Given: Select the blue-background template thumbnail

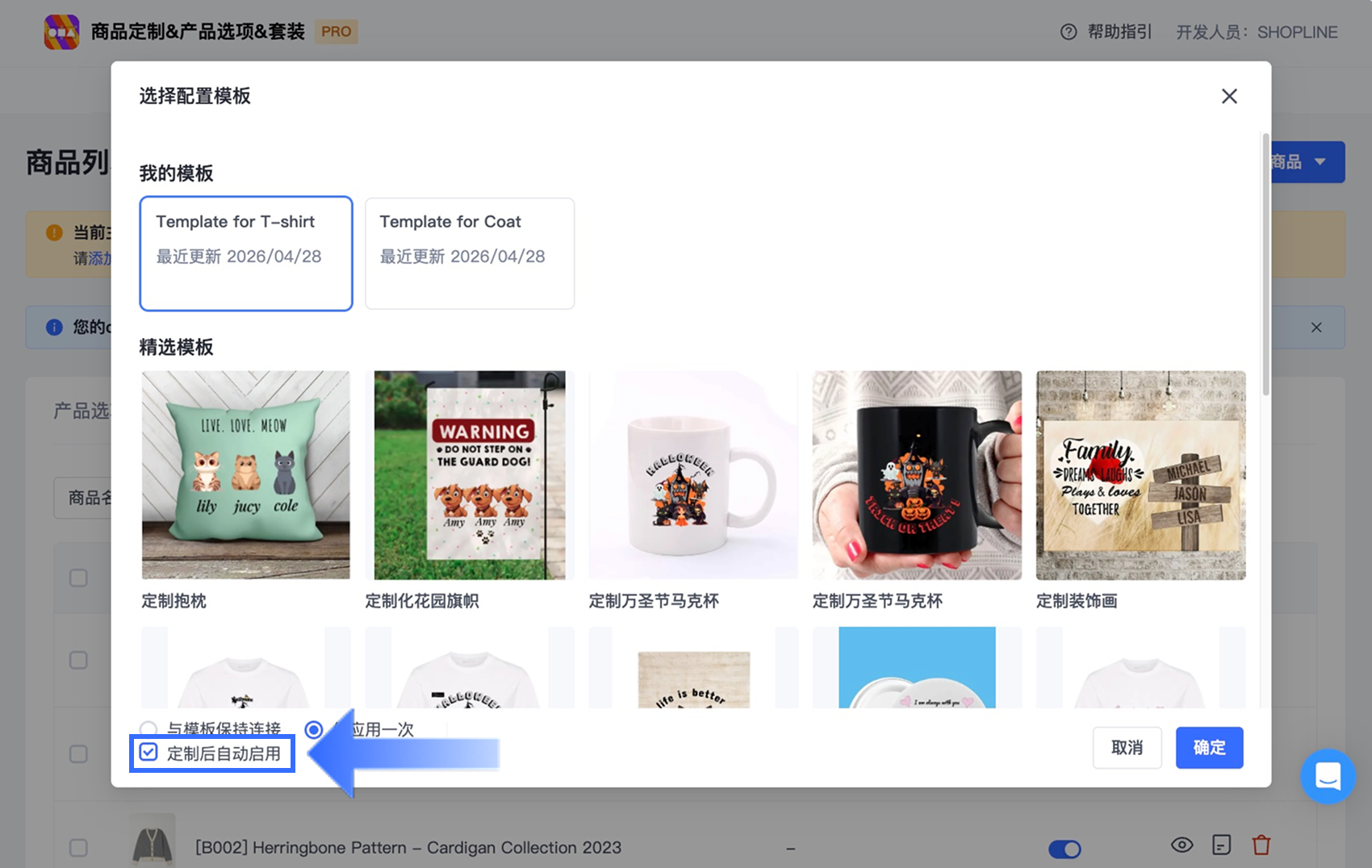Looking at the screenshot, I should pos(917,668).
